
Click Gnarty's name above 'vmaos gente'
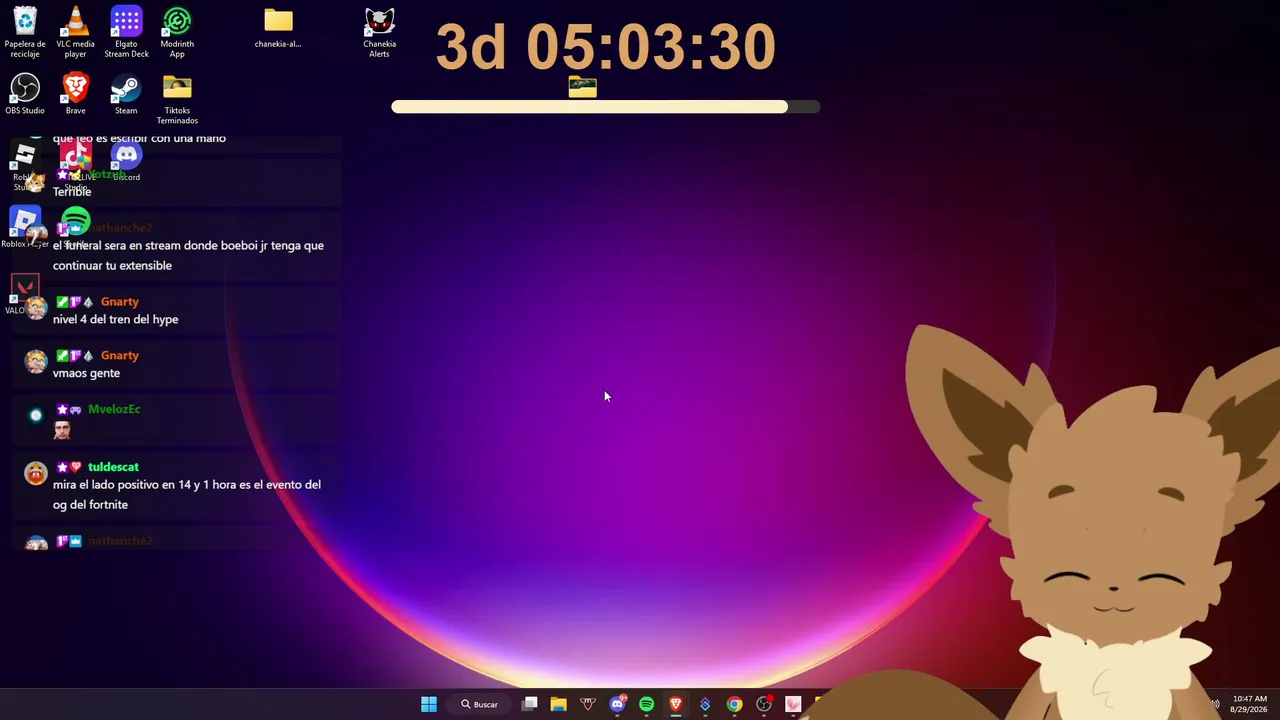[120, 356]
